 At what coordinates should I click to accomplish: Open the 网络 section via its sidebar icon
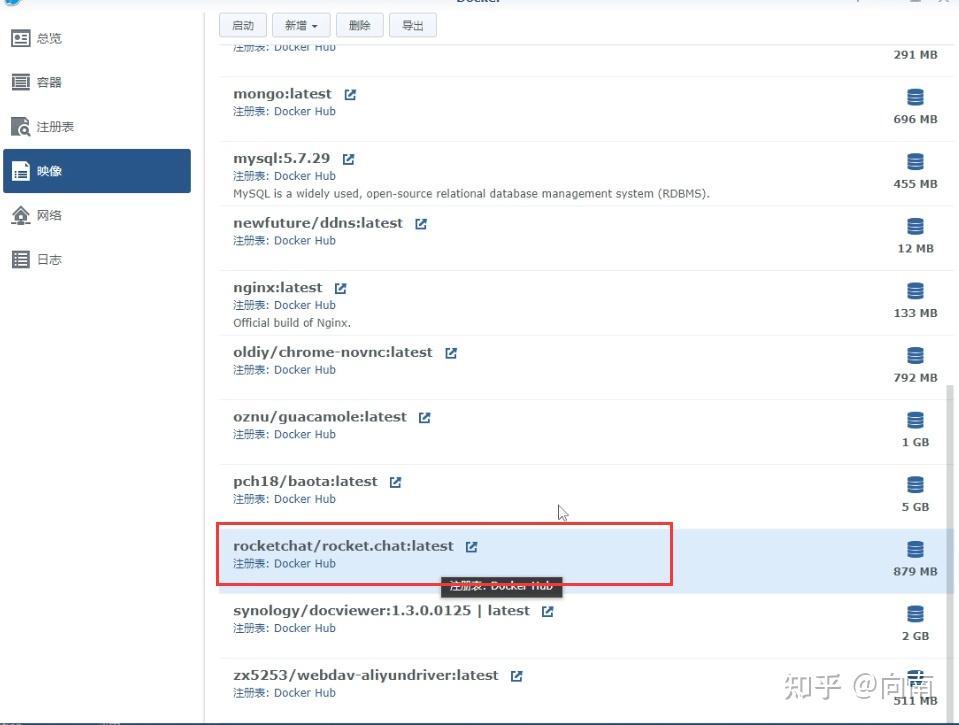click(x=21, y=215)
